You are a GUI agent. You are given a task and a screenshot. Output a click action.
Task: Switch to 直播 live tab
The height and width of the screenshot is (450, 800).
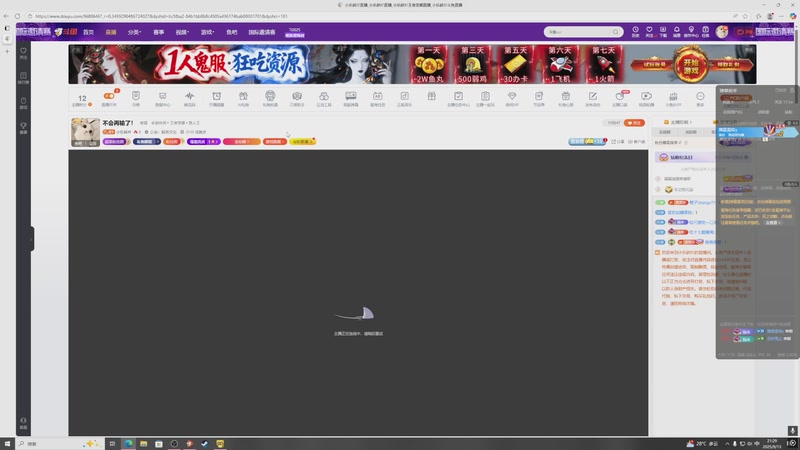[111, 32]
